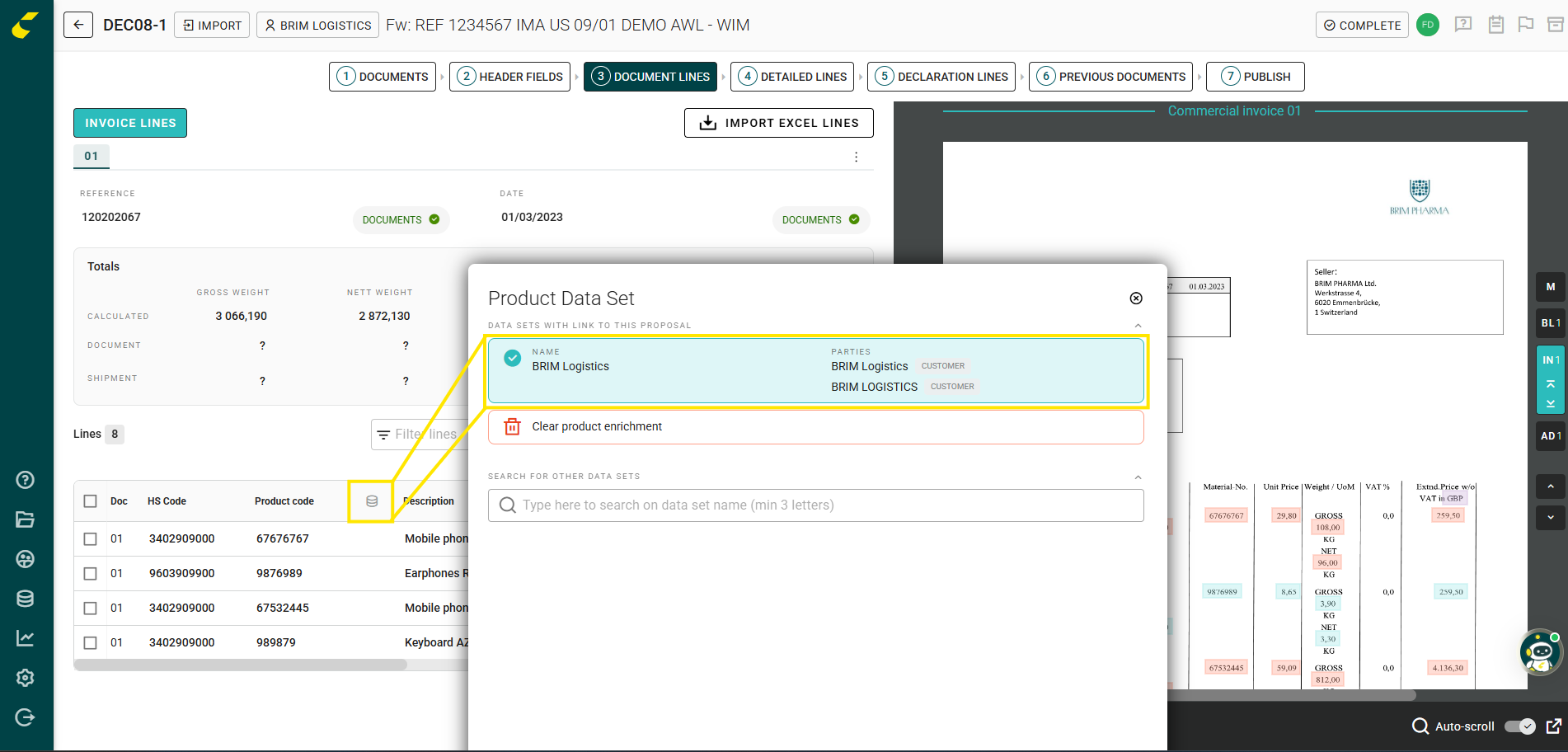The image size is (1568, 752).
Task: Check the row with product code 67676767
Action: click(x=91, y=539)
